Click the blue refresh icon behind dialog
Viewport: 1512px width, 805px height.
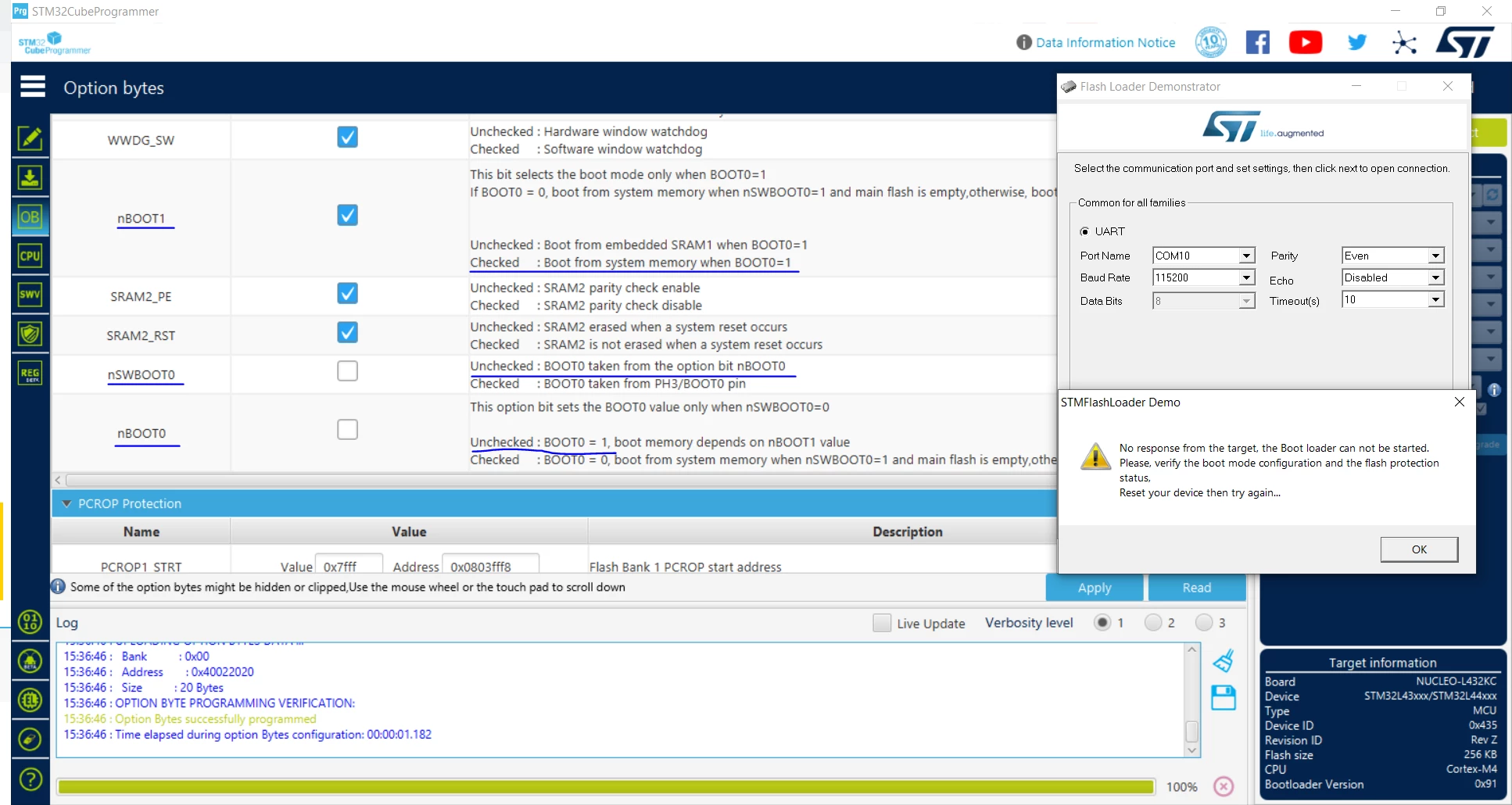click(x=1492, y=195)
